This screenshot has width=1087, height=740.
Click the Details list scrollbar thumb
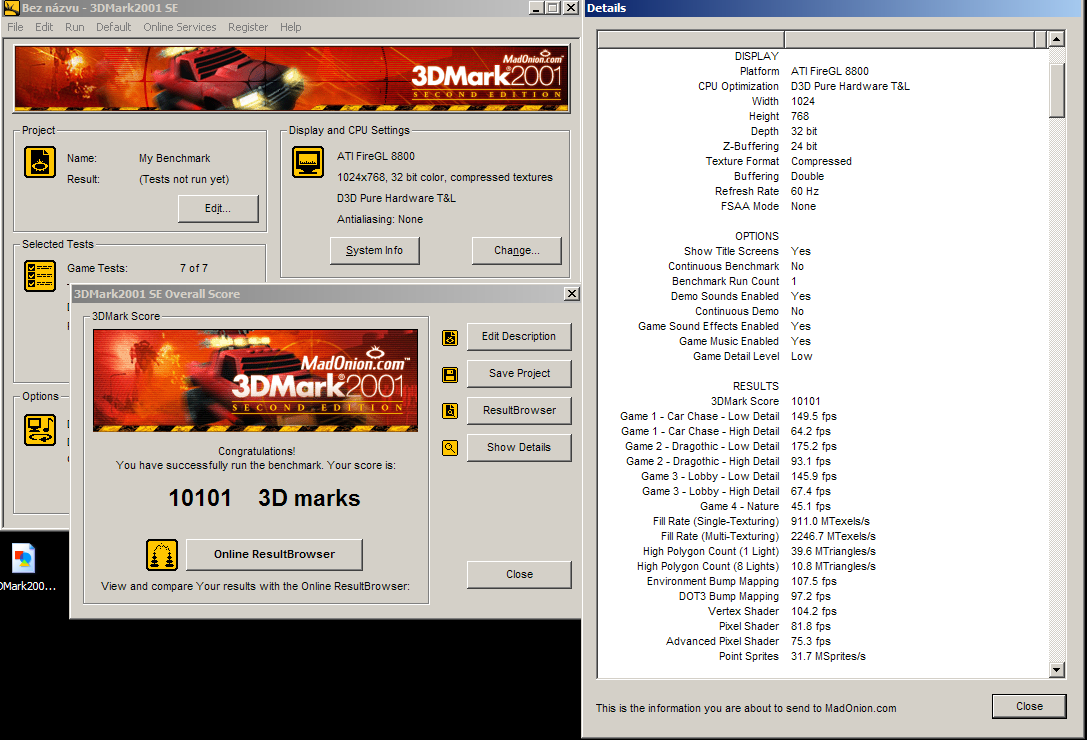pyautogui.click(x=1056, y=90)
